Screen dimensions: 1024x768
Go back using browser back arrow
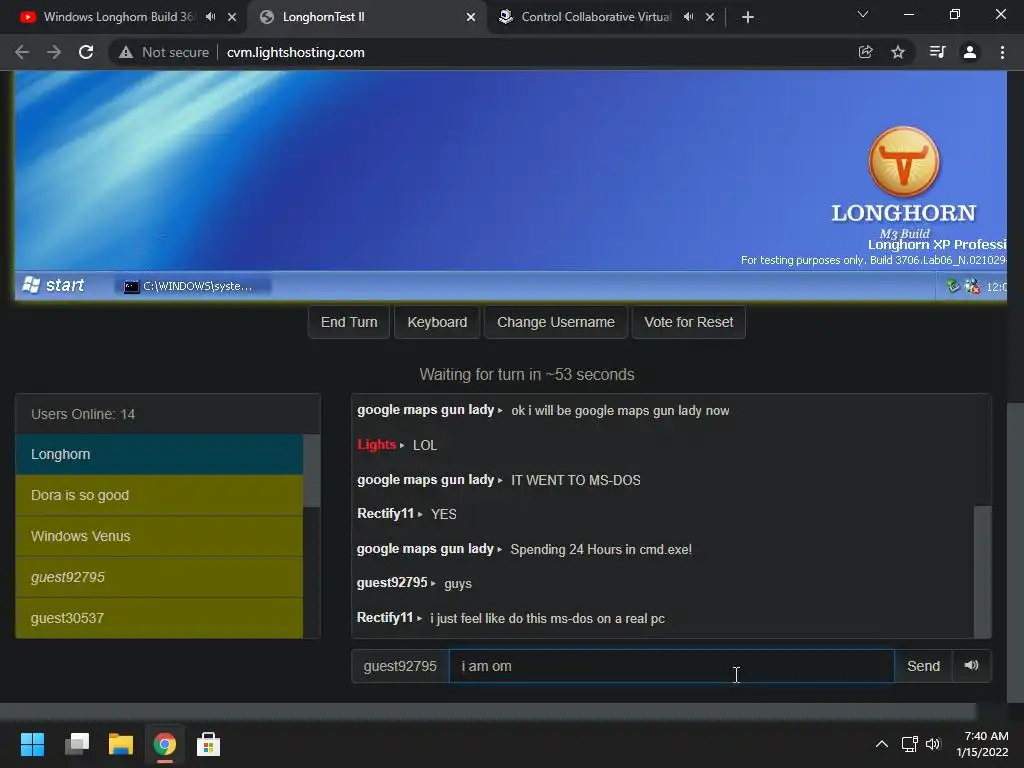point(22,52)
